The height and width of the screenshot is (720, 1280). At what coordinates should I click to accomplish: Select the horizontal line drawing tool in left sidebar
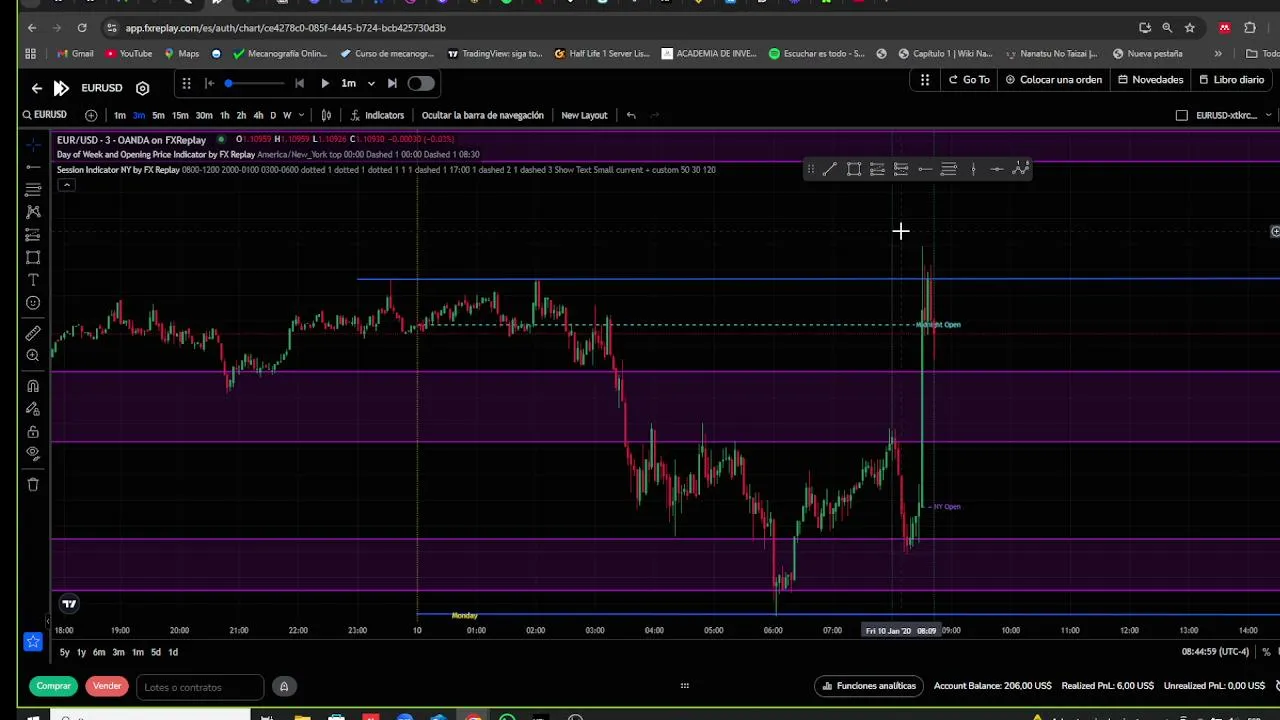(33, 167)
